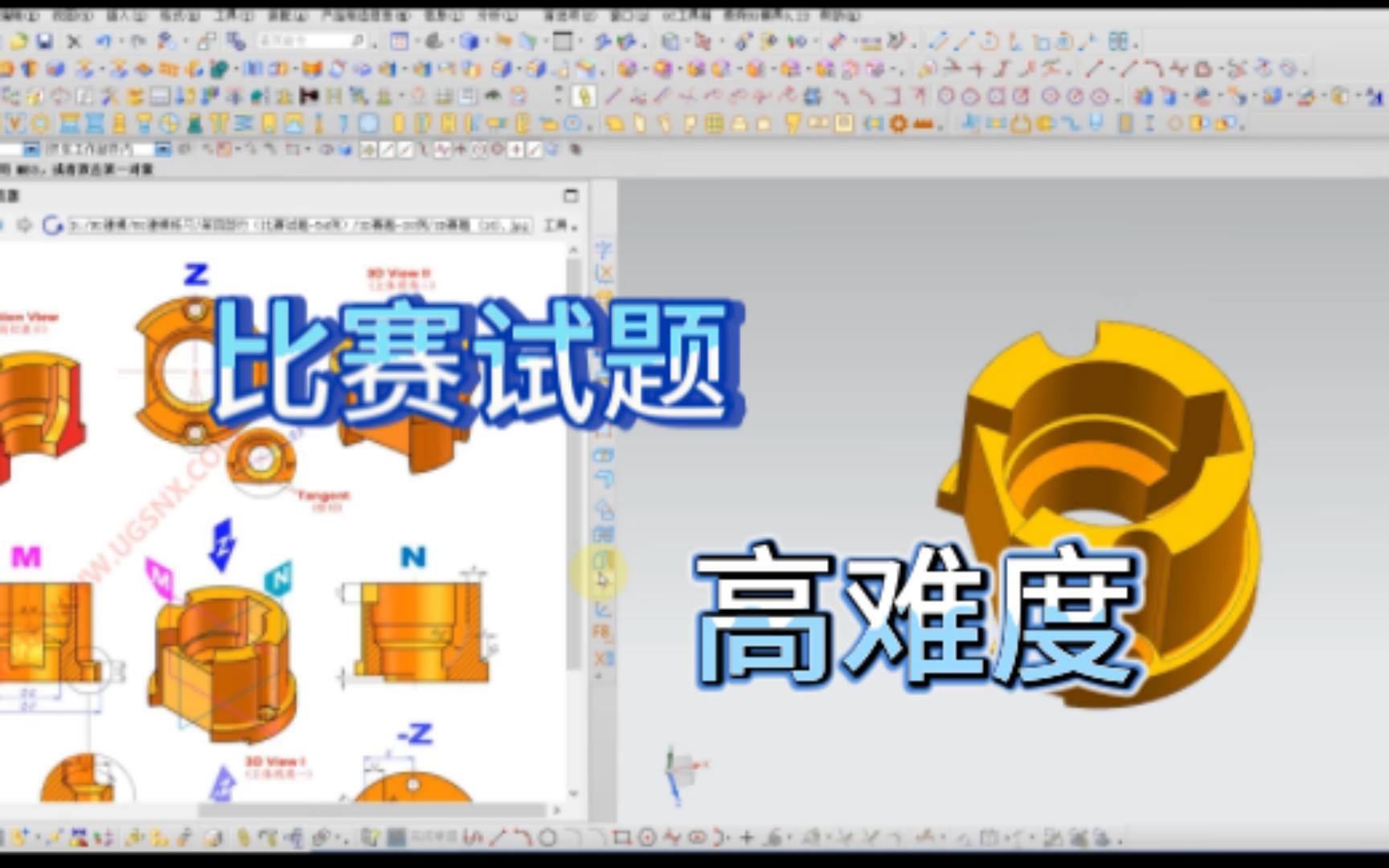Expand the dropdown arrow next to Undo
Image resolution: width=1389 pixels, height=868 pixels.
(x=121, y=38)
